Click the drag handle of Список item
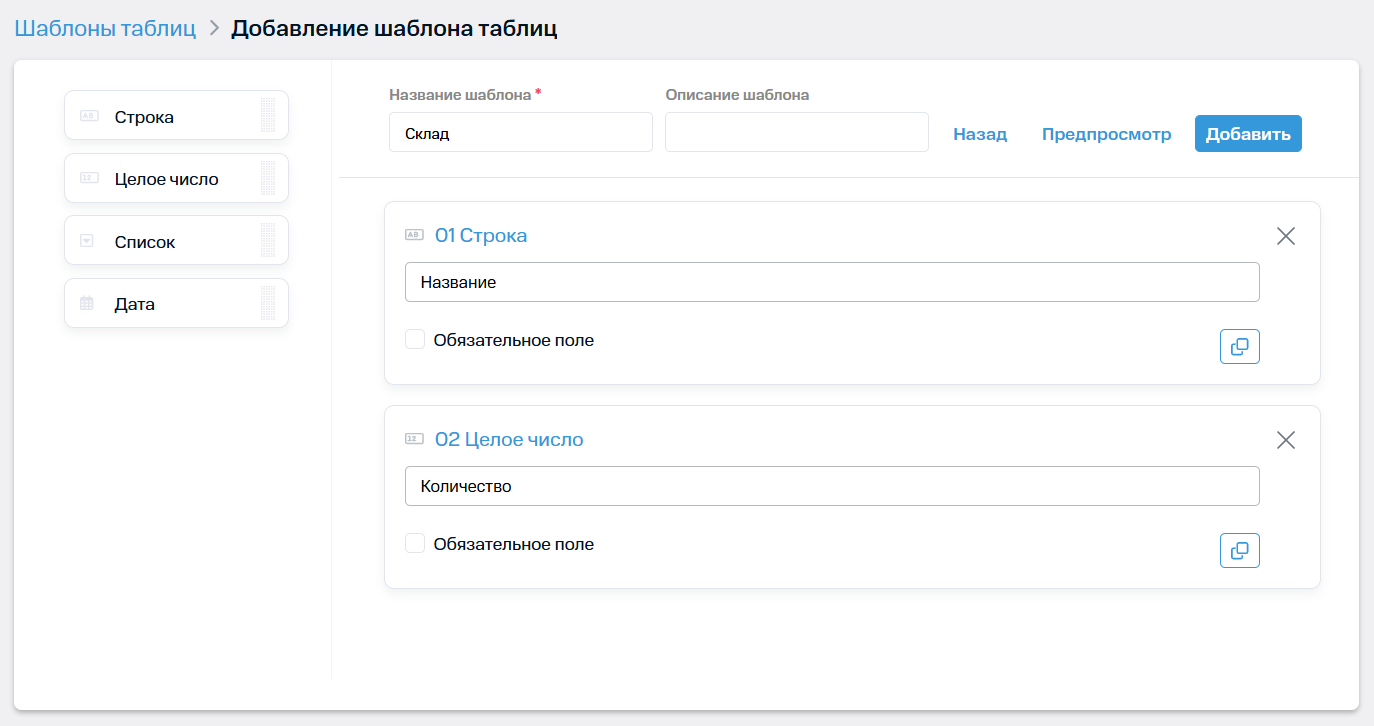1374x726 pixels. pyautogui.click(x=268, y=240)
